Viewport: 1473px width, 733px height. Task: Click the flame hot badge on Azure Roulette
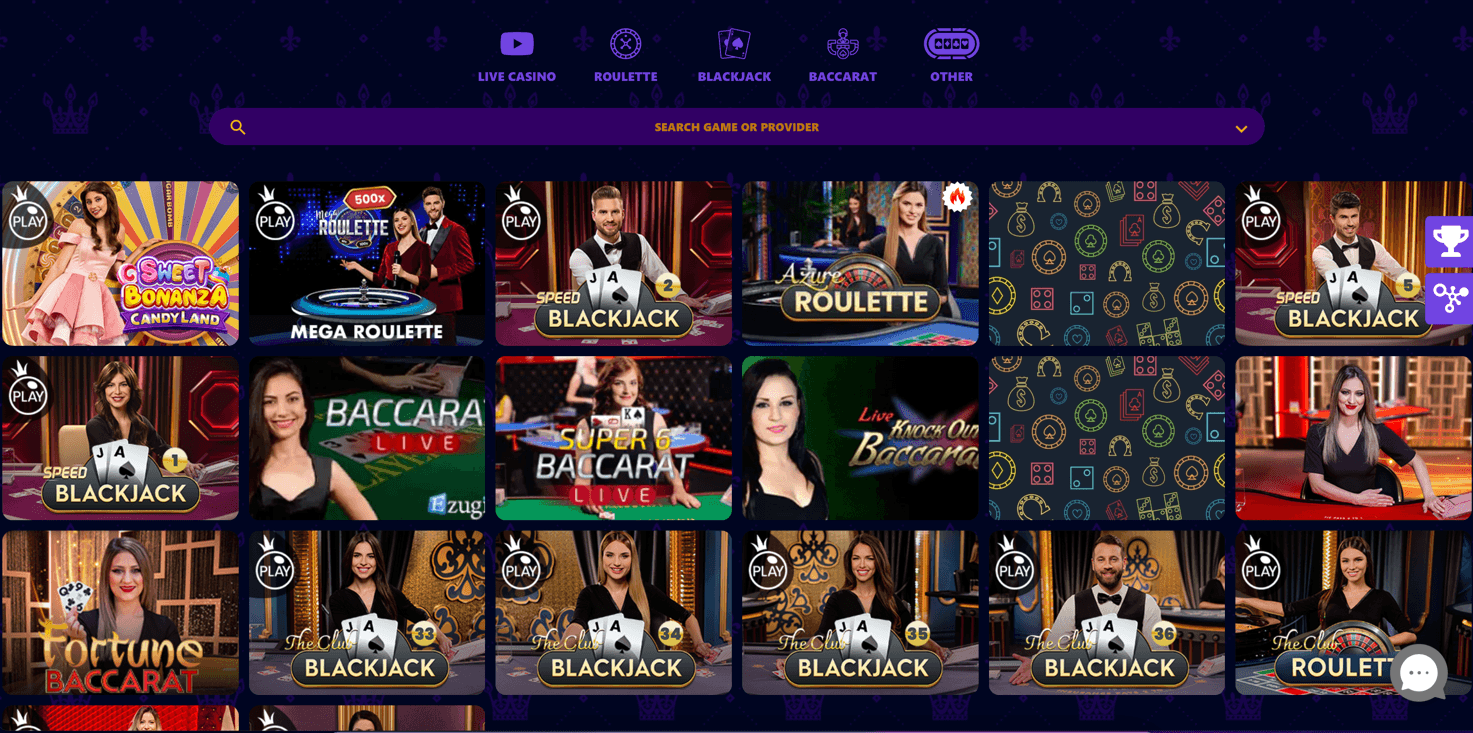coord(957,197)
